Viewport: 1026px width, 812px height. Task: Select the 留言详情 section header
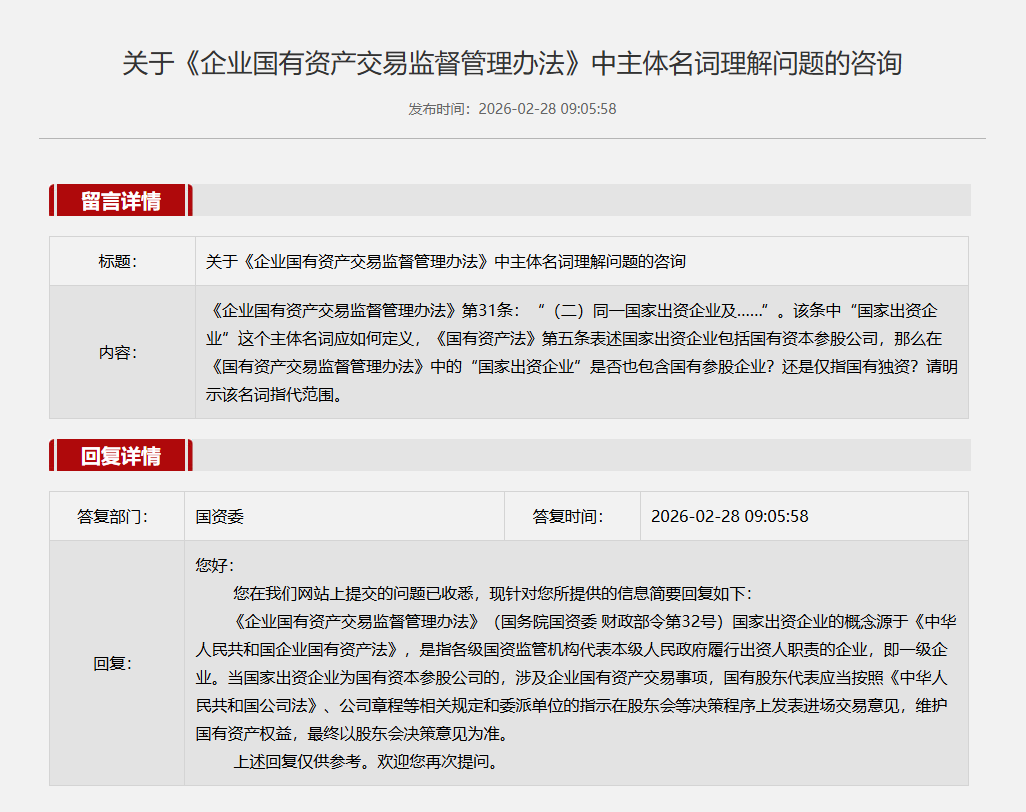tap(121, 200)
